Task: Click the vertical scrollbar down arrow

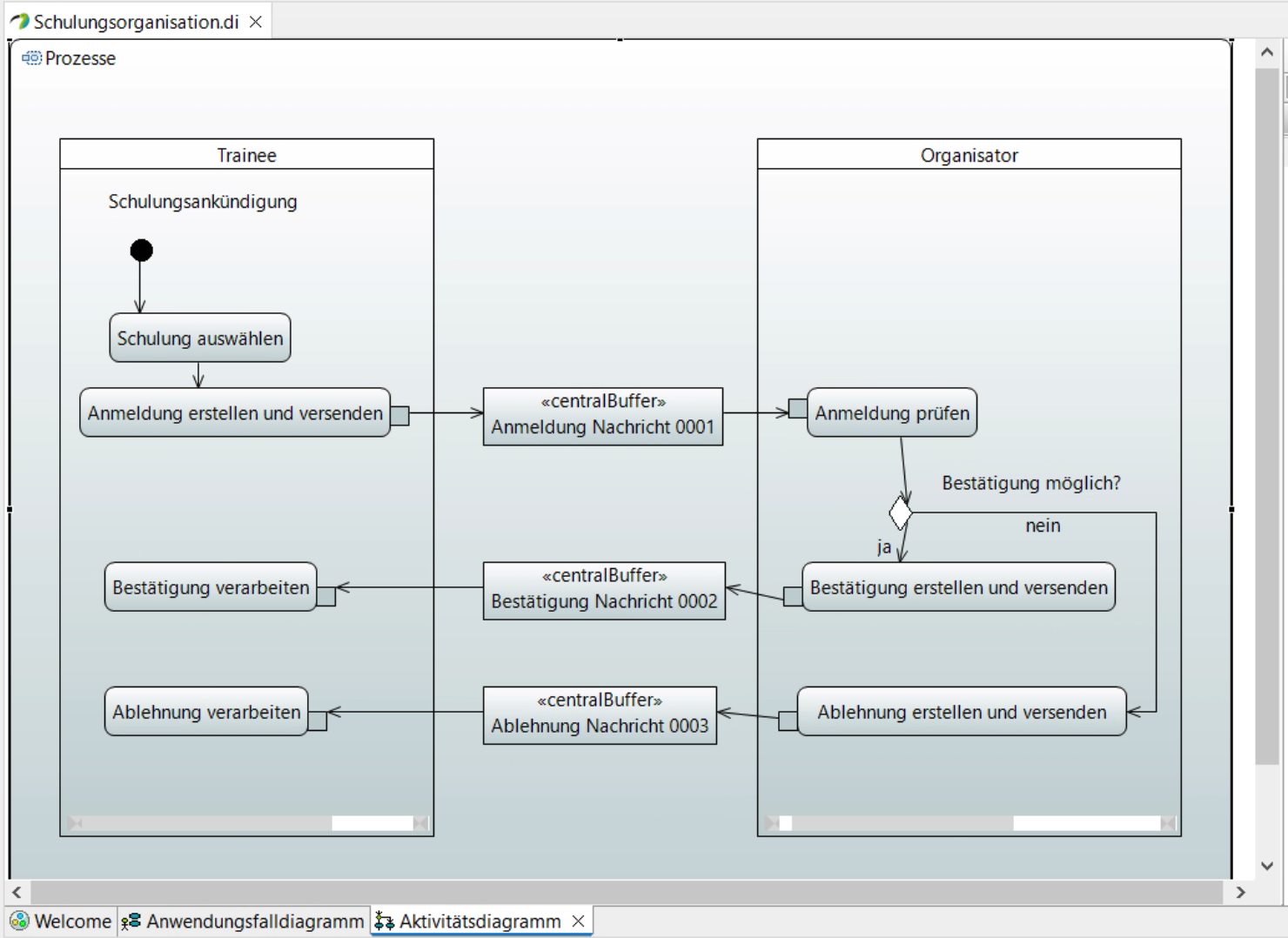Action: [1267, 866]
